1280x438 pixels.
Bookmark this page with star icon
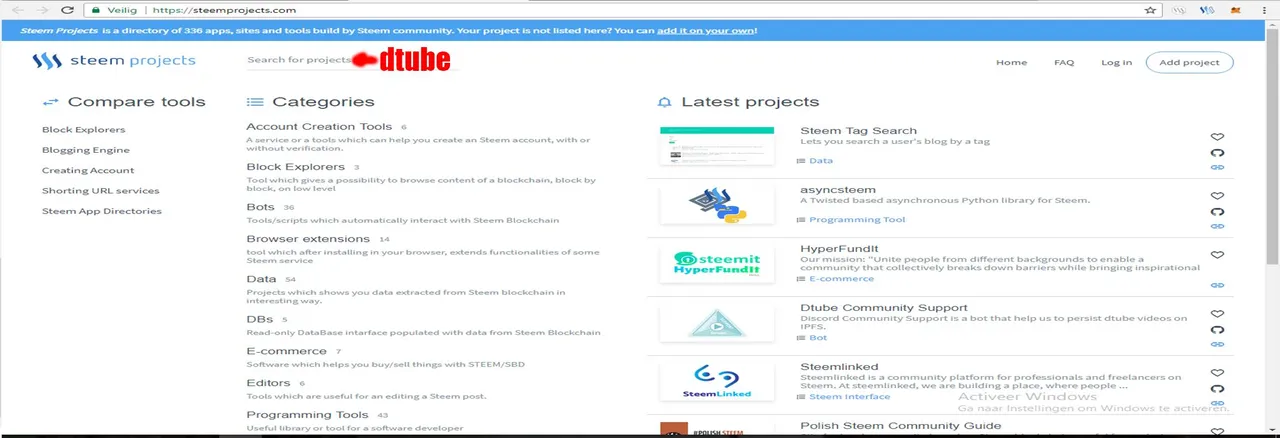click(x=1150, y=10)
